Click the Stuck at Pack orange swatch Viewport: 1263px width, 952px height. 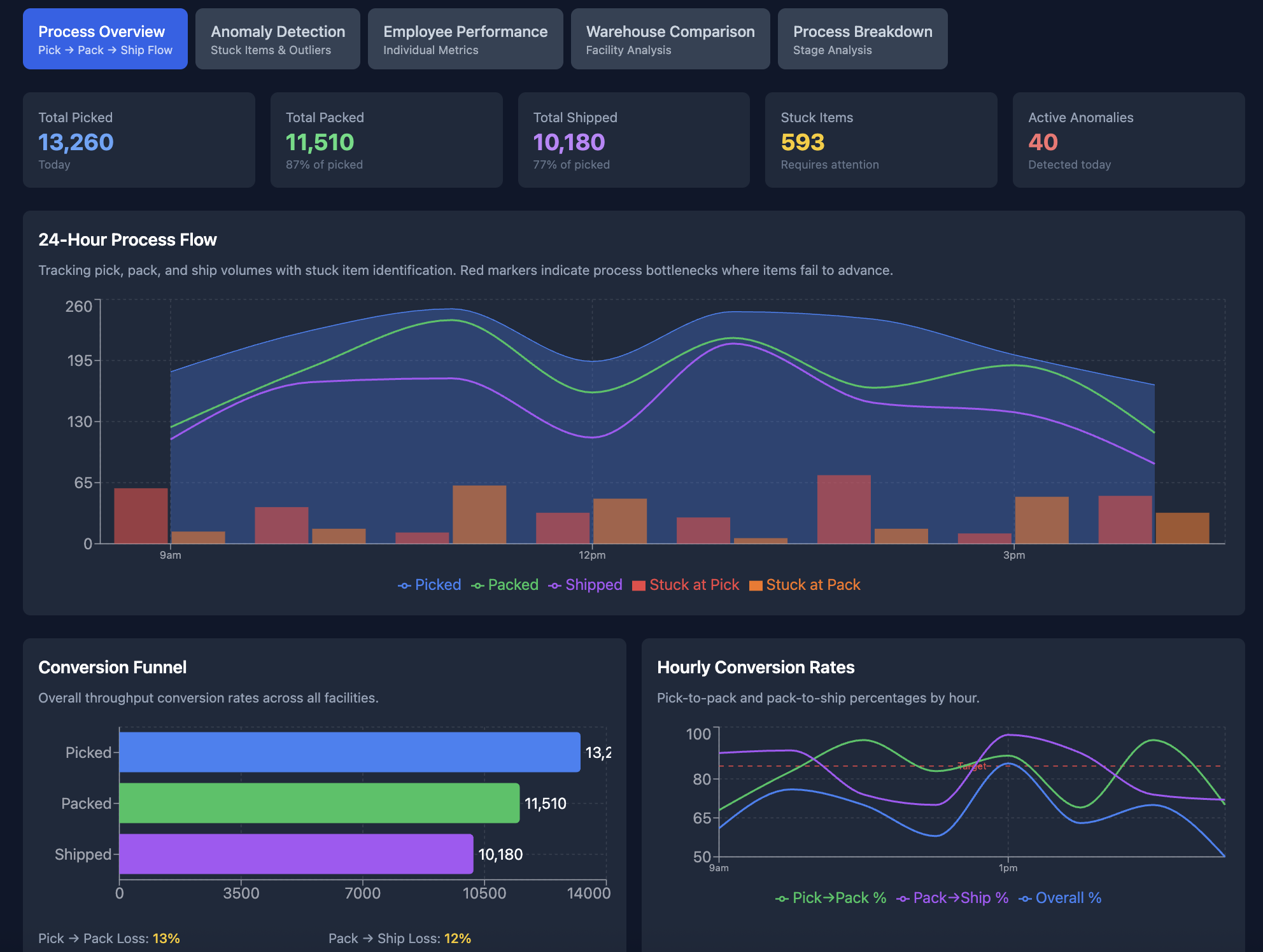(x=756, y=585)
